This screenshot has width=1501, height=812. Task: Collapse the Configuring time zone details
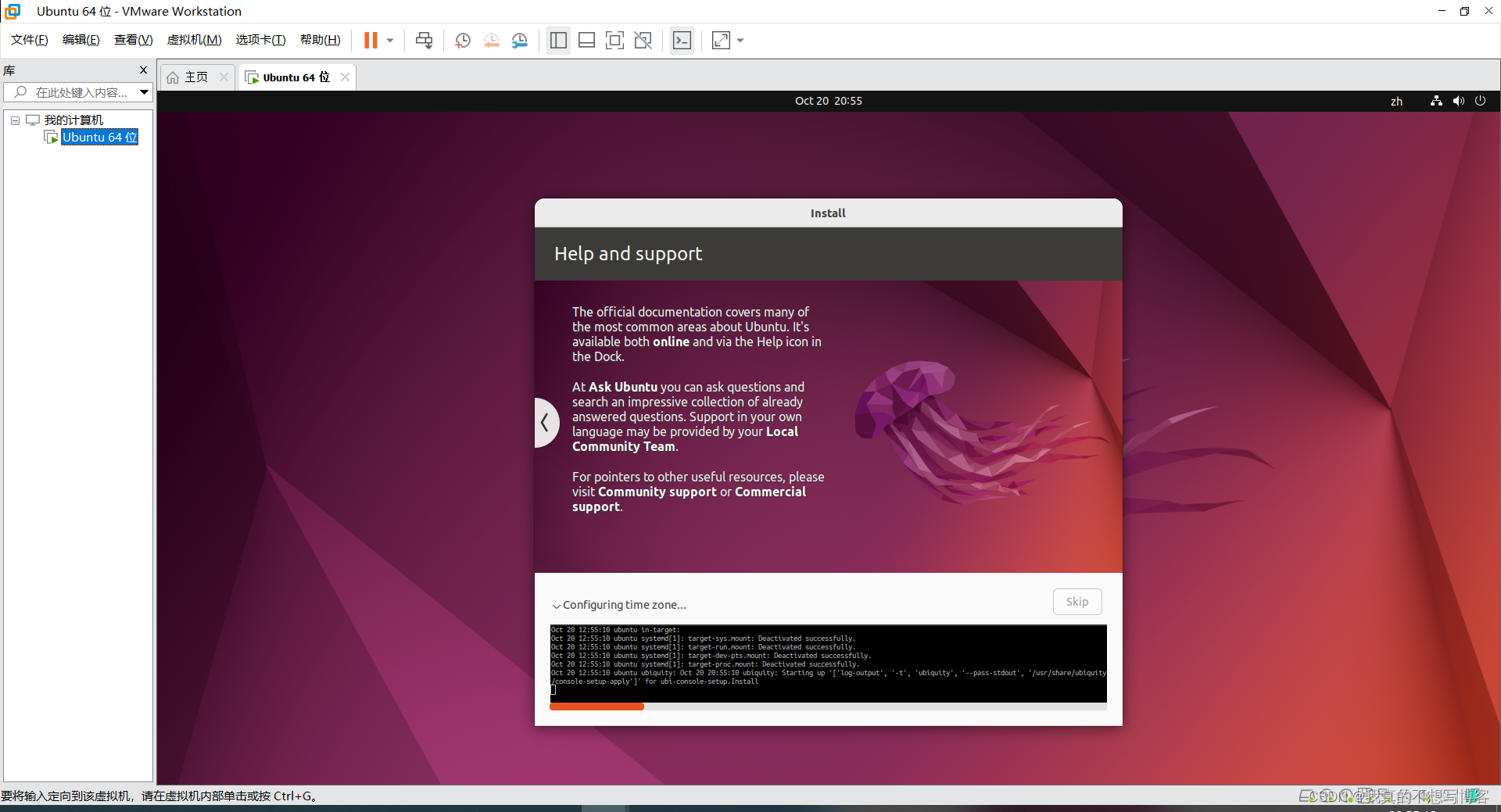[557, 606]
